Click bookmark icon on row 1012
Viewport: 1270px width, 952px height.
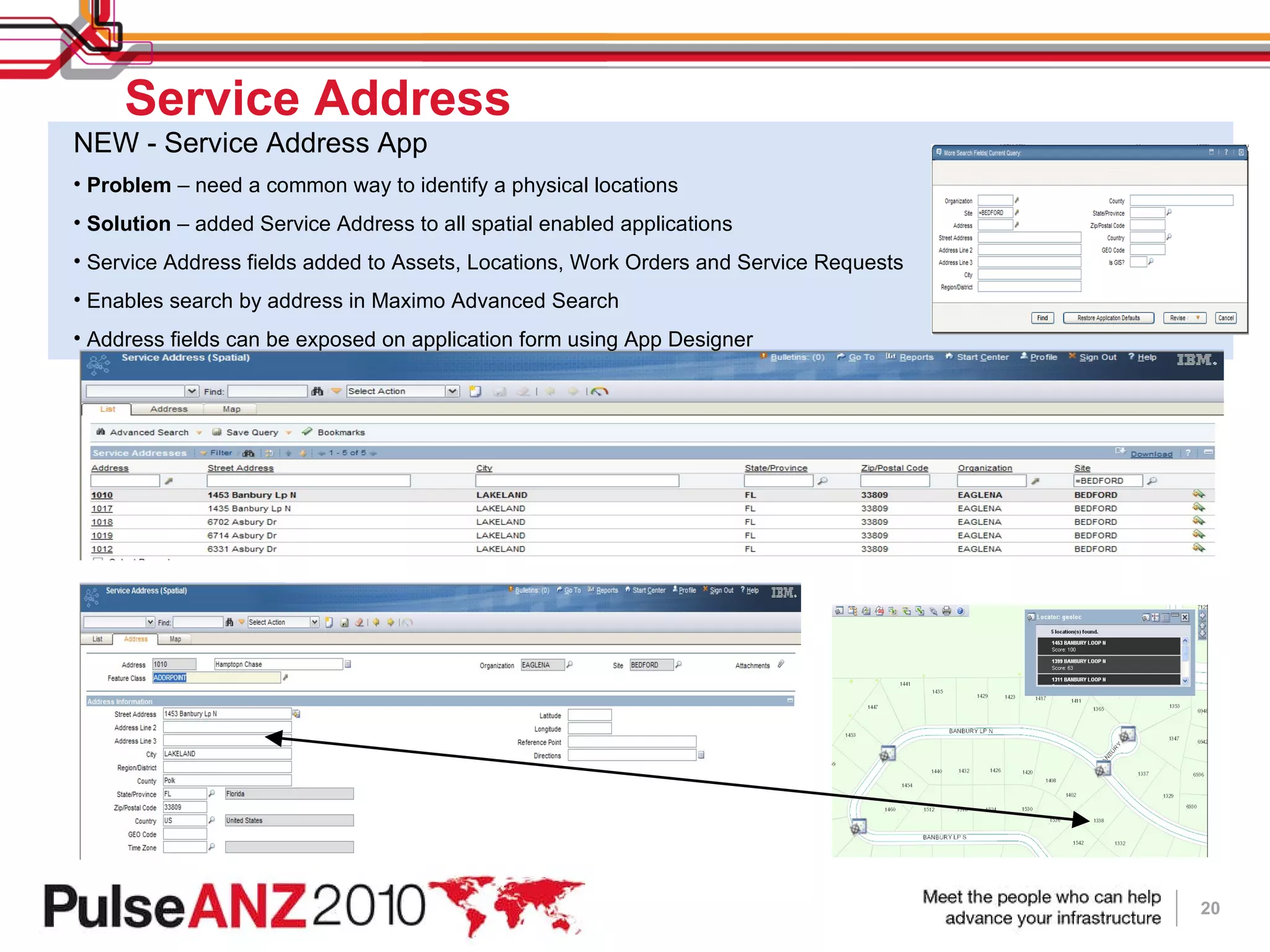tap(1198, 548)
